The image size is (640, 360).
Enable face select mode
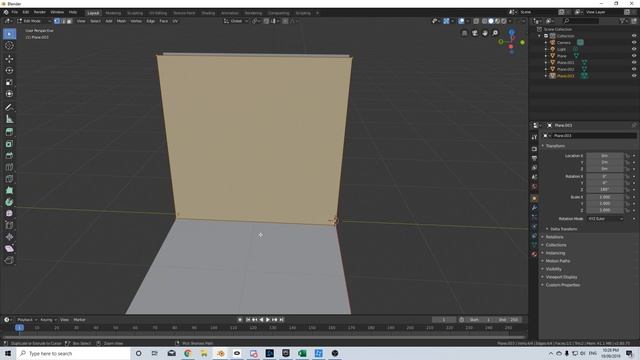click(x=69, y=21)
